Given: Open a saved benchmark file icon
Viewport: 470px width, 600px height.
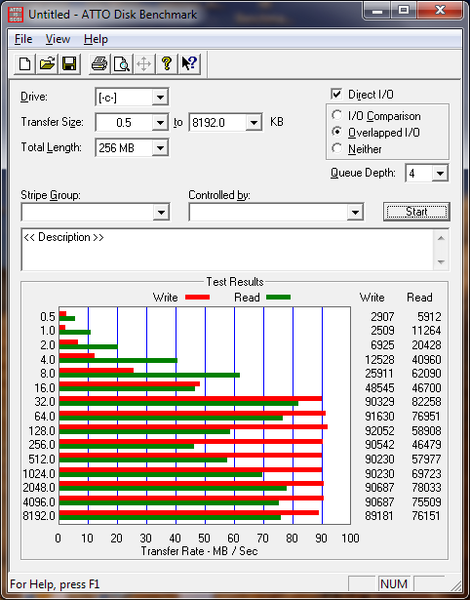Looking at the screenshot, I should click(x=47, y=64).
